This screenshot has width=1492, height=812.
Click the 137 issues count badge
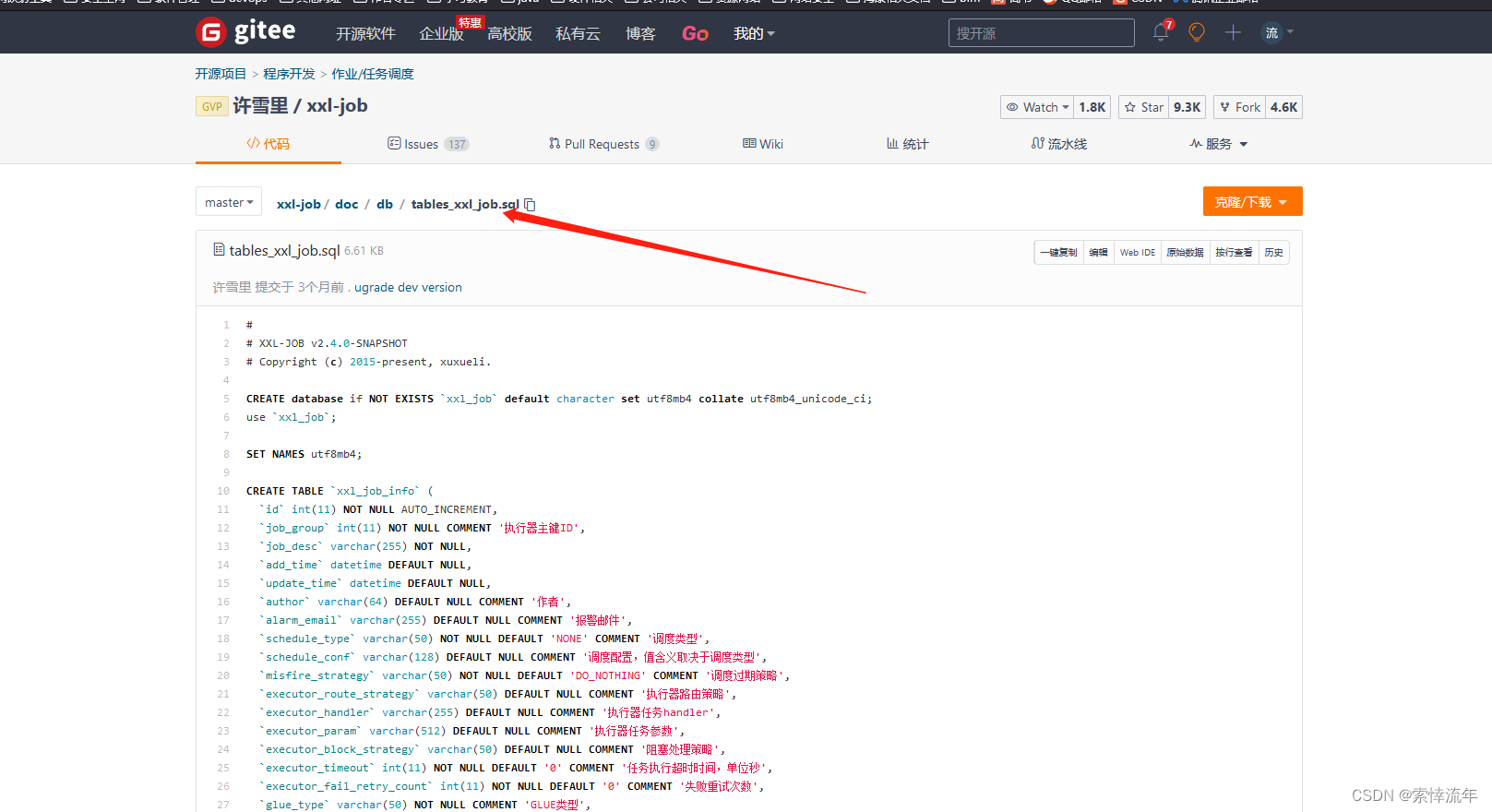pos(457,144)
